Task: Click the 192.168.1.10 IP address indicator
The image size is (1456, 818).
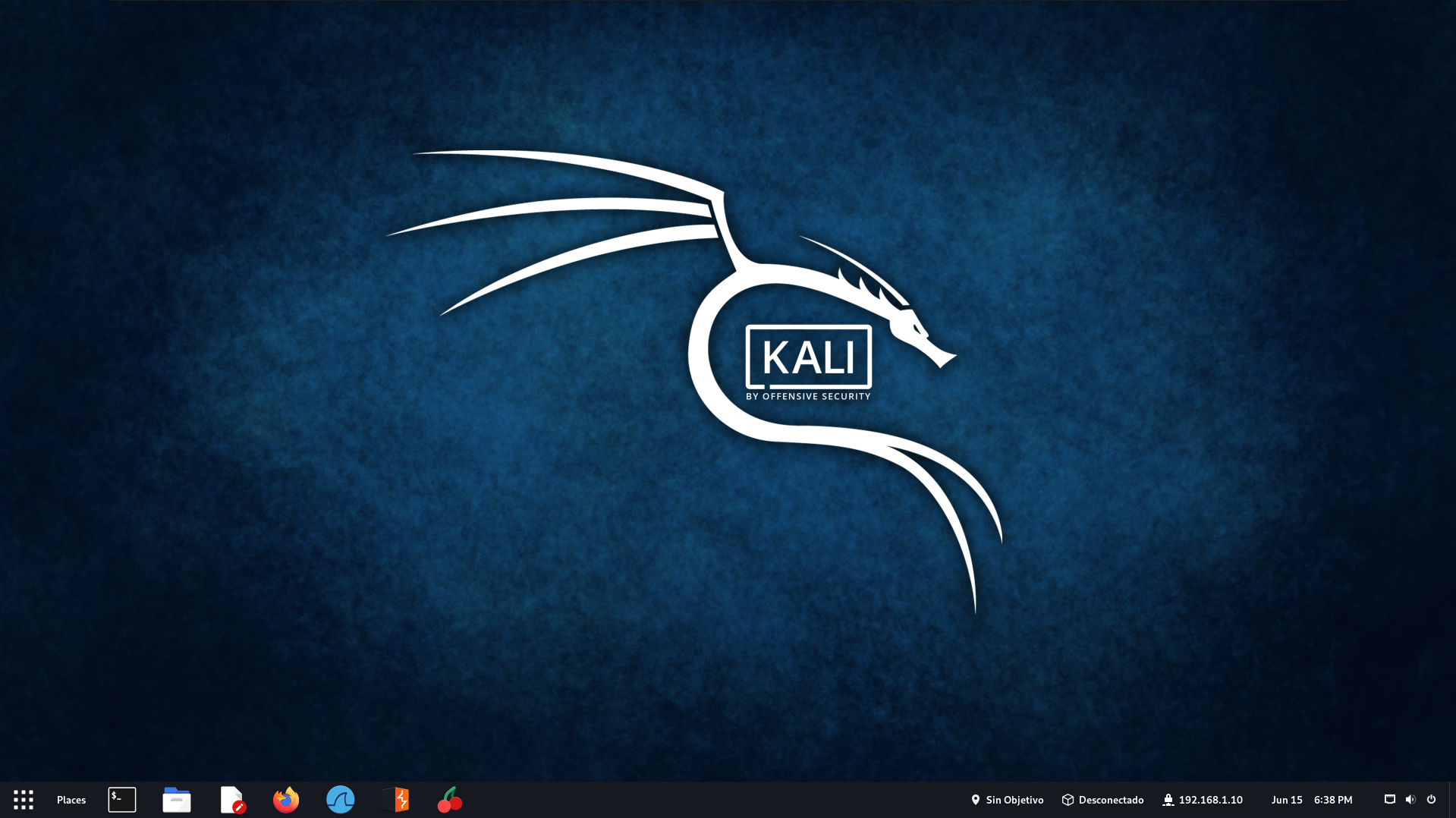Action: [x=1203, y=800]
